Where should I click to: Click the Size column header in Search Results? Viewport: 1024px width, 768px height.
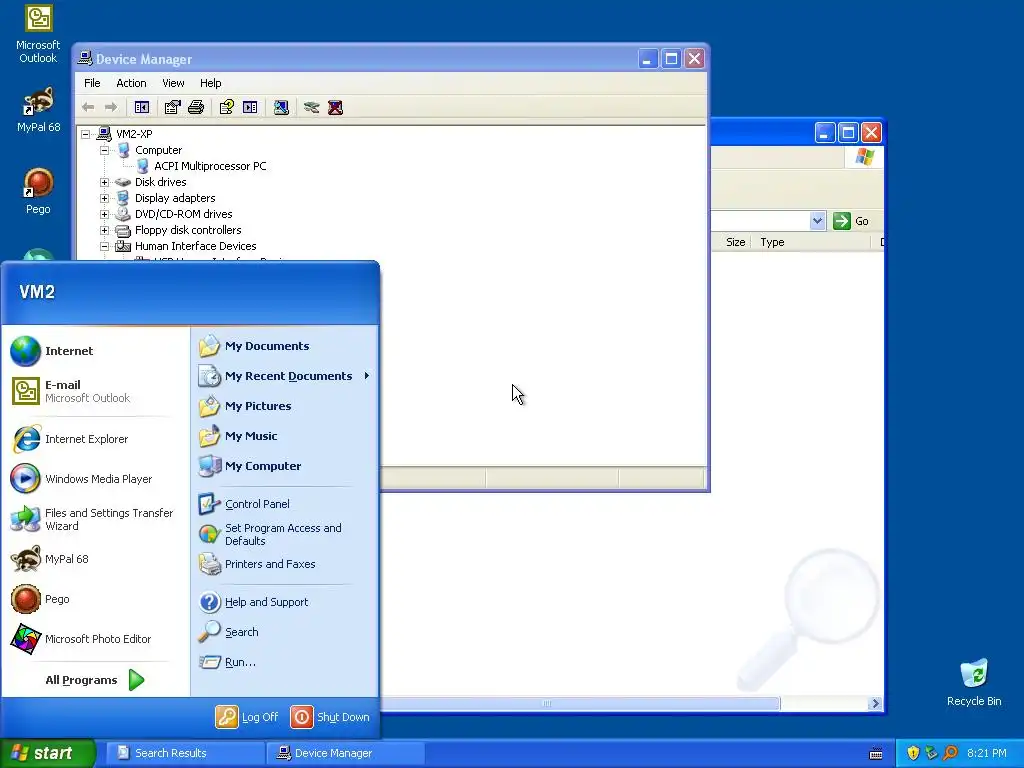coord(735,242)
